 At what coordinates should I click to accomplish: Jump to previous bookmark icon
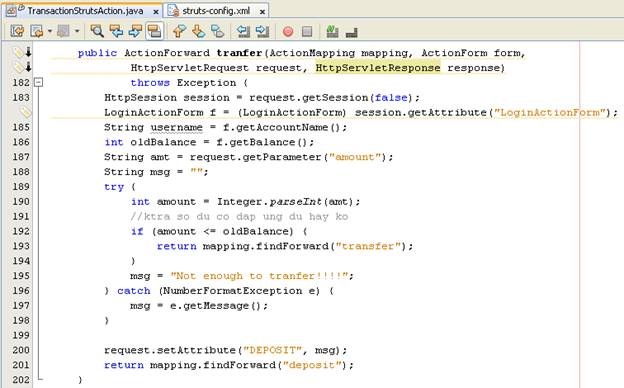click(x=179, y=31)
